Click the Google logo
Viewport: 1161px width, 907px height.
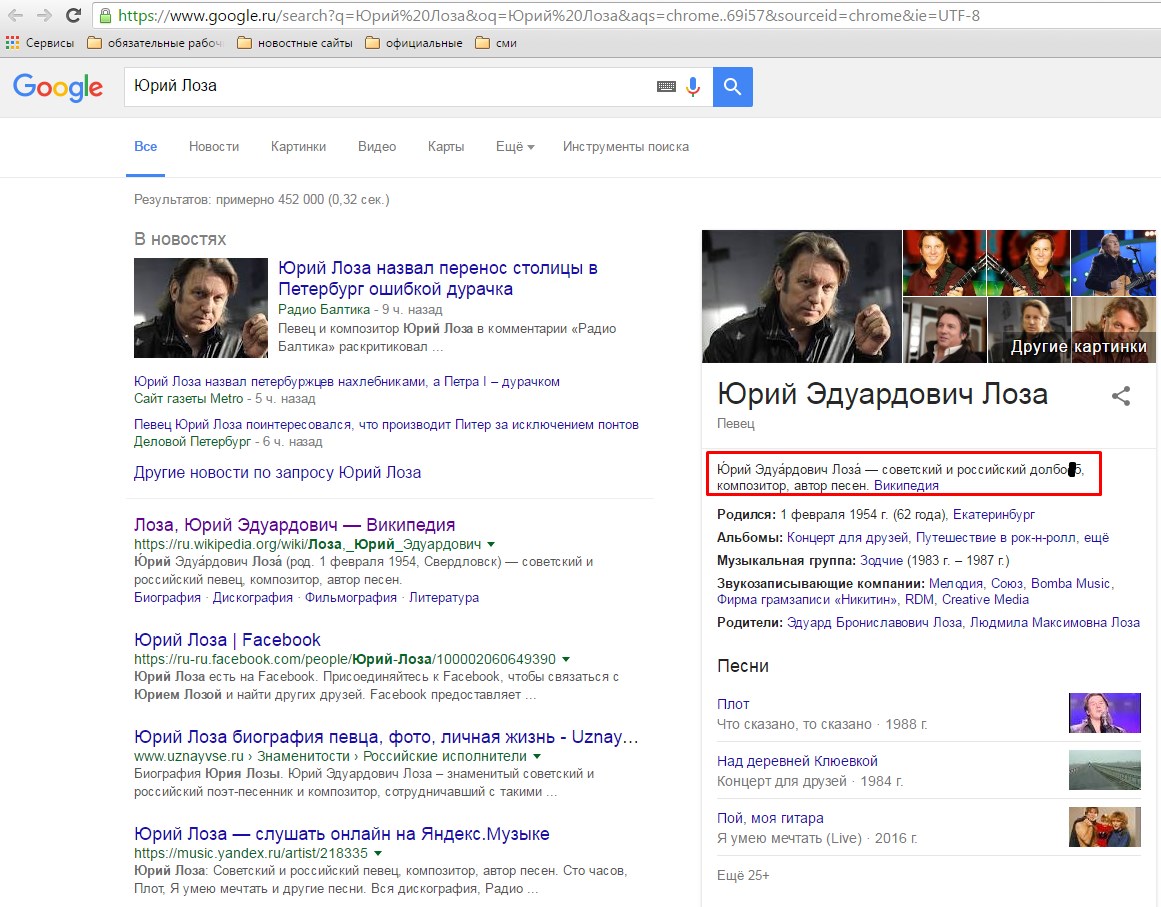pos(58,87)
